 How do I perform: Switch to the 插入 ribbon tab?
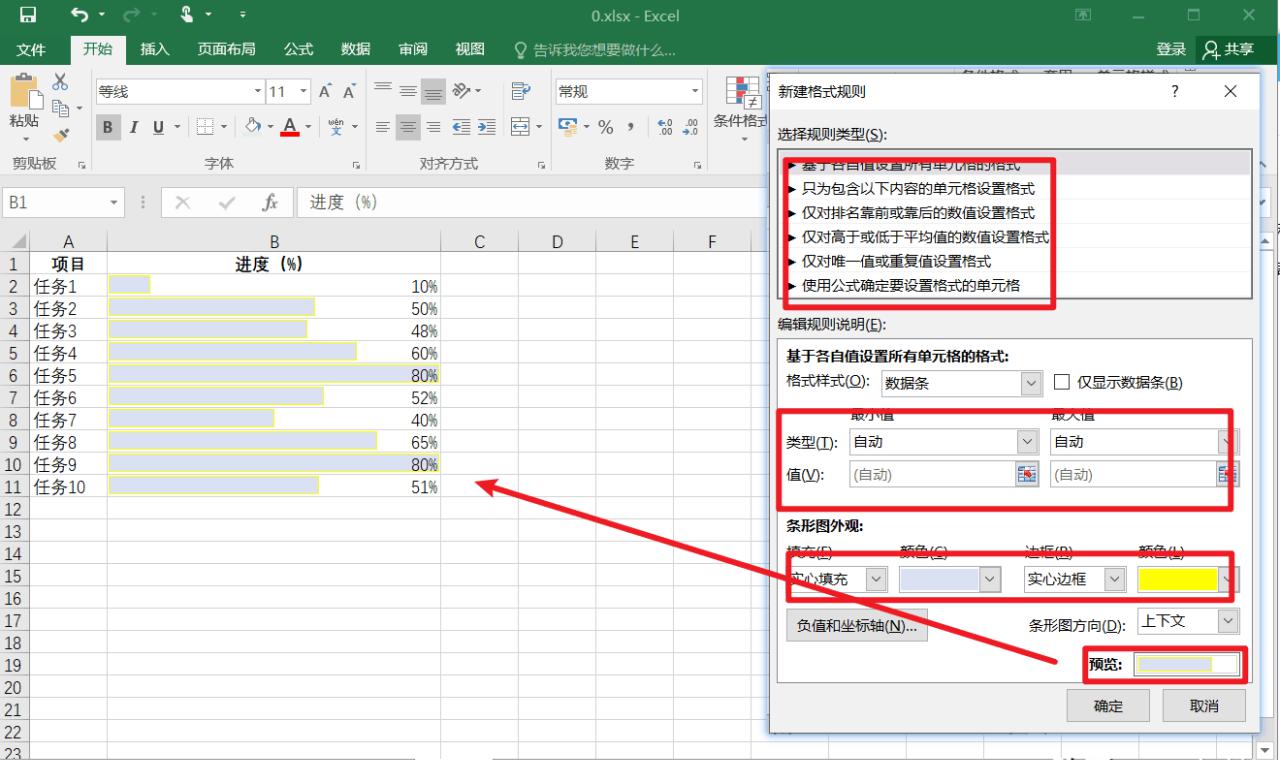click(x=155, y=49)
